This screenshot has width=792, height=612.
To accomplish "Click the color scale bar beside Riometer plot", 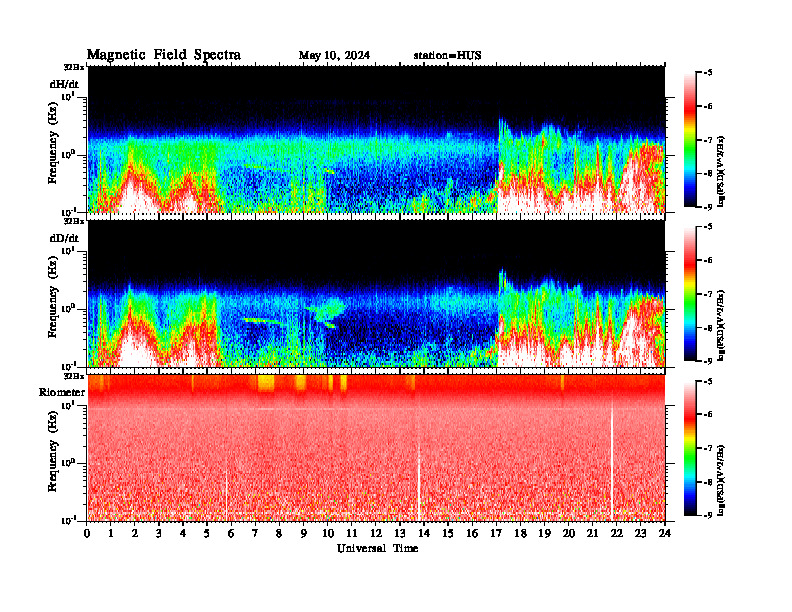I will pos(690,448).
